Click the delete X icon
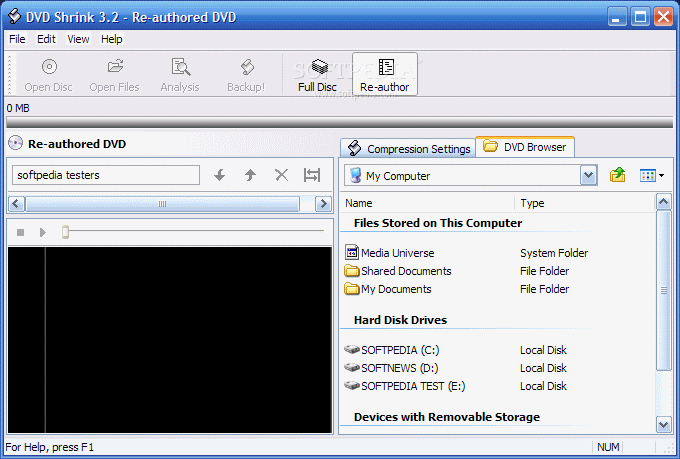The width and height of the screenshot is (680, 459). coord(281,175)
